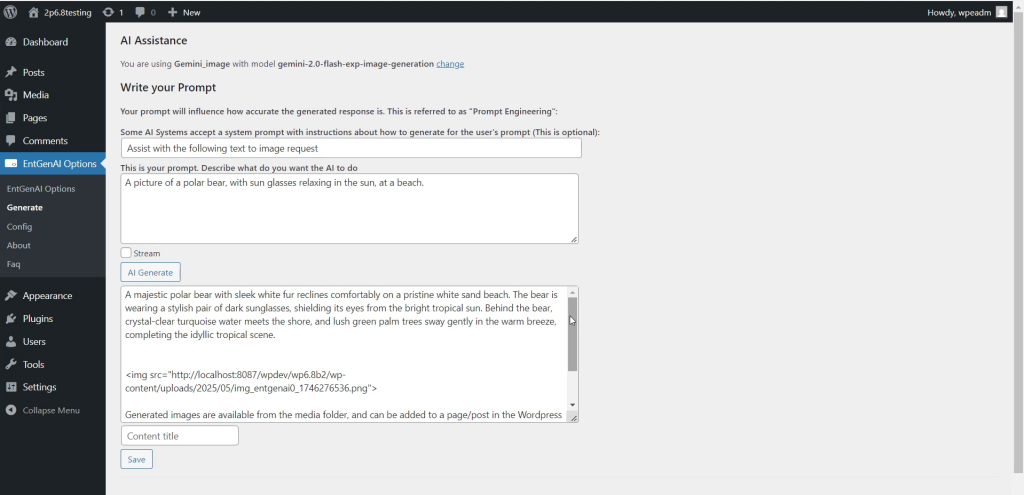
Task: Click the response box scroll up arrow
Action: [x=573, y=293]
